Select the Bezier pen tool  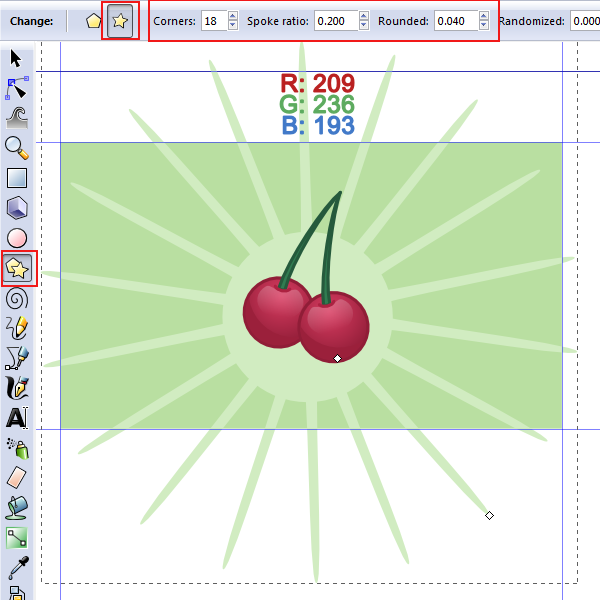pos(17,358)
